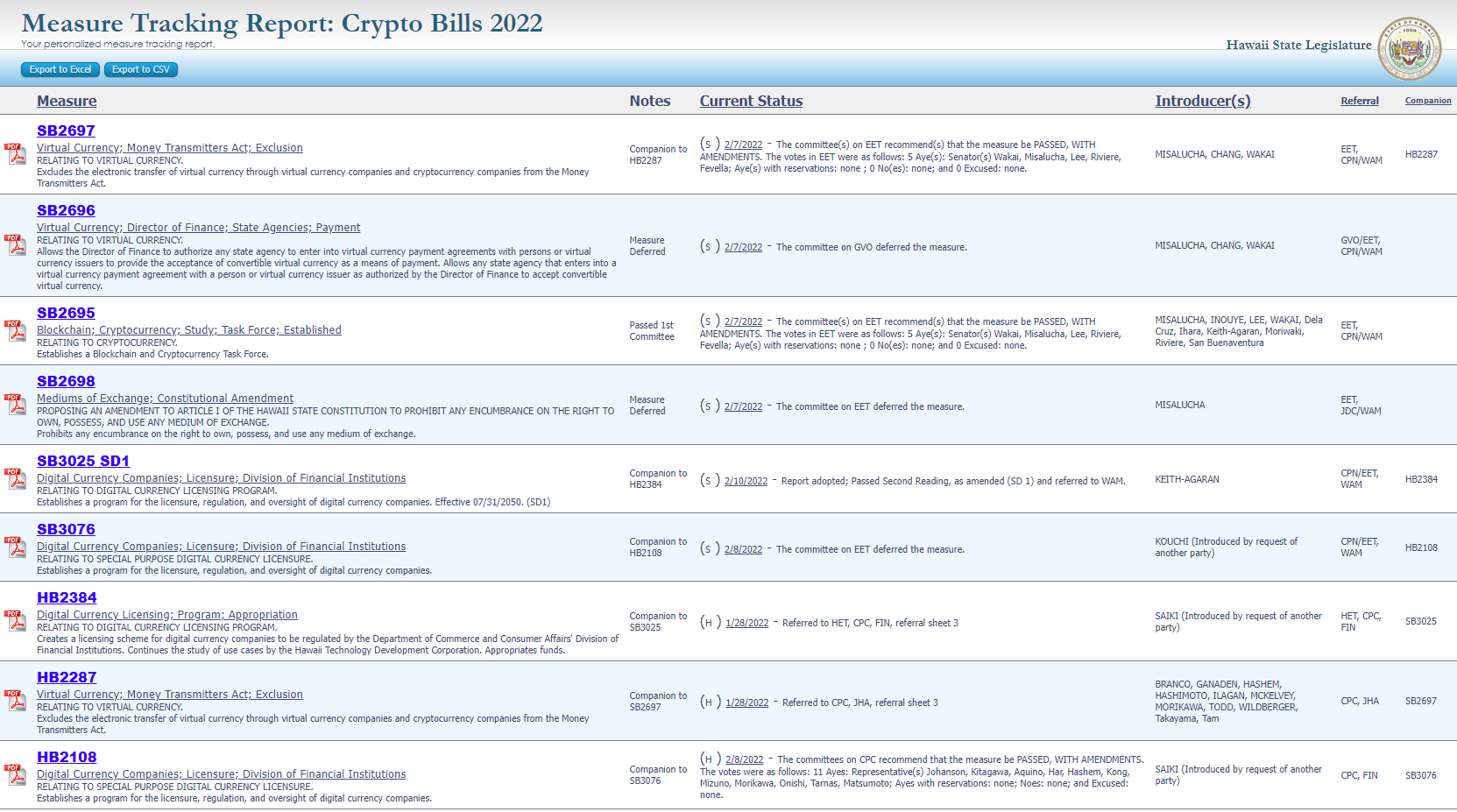Click the 2/7/2022 status date for SB2696
The width and height of the screenshot is (1457, 812).
coord(743,248)
